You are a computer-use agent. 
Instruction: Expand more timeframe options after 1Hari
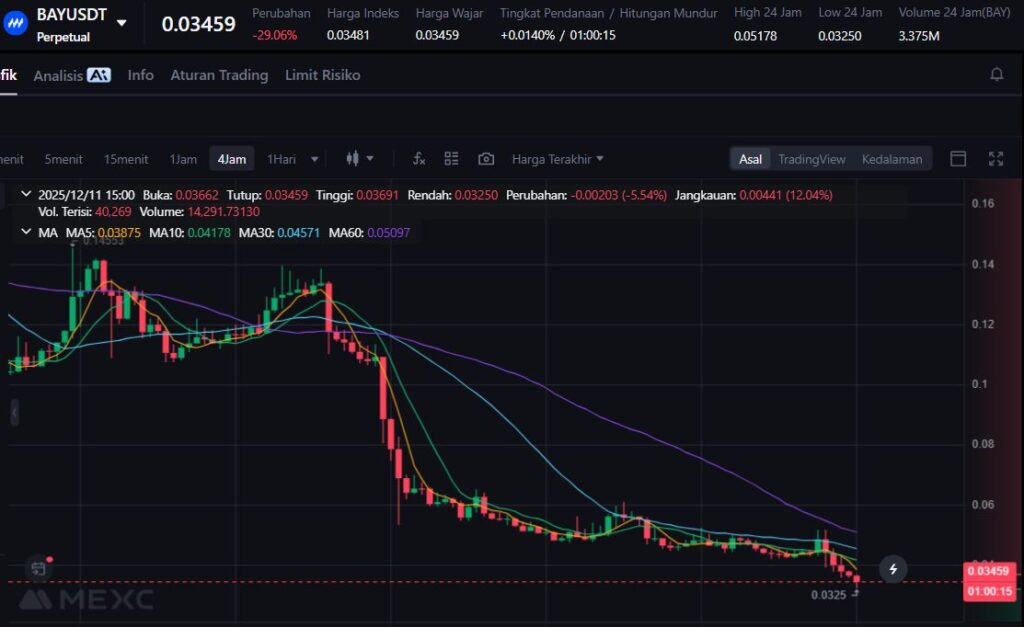coord(314,159)
